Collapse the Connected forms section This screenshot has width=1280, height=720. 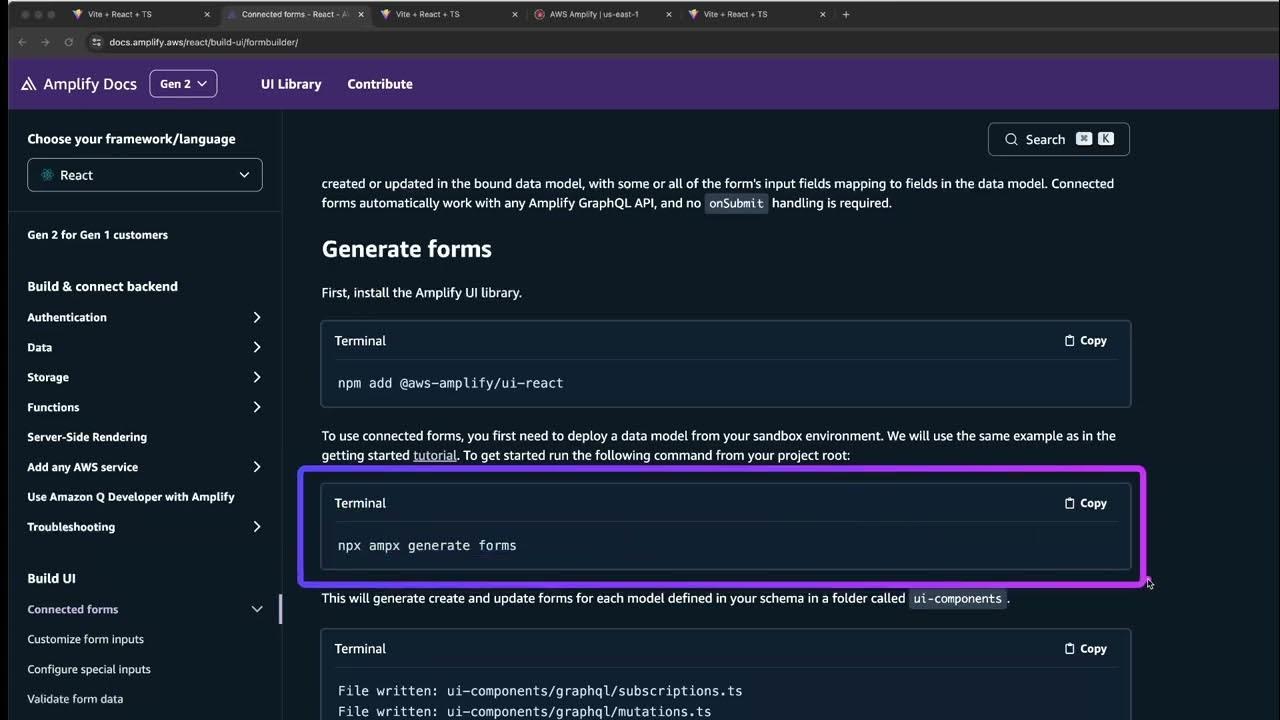pyautogui.click(x=257, y=609)
